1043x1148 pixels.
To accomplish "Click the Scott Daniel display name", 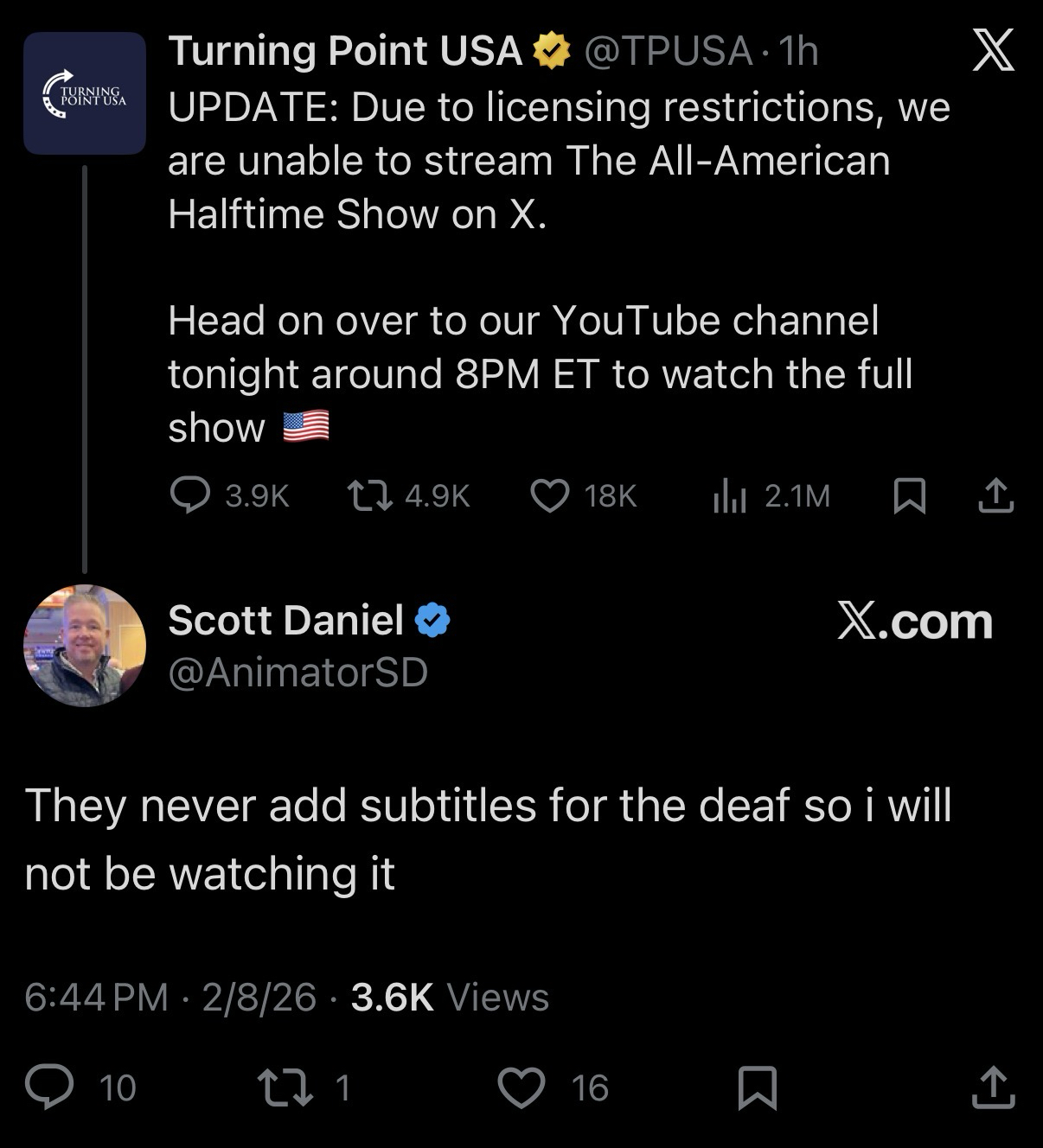I will click(285, 620).
